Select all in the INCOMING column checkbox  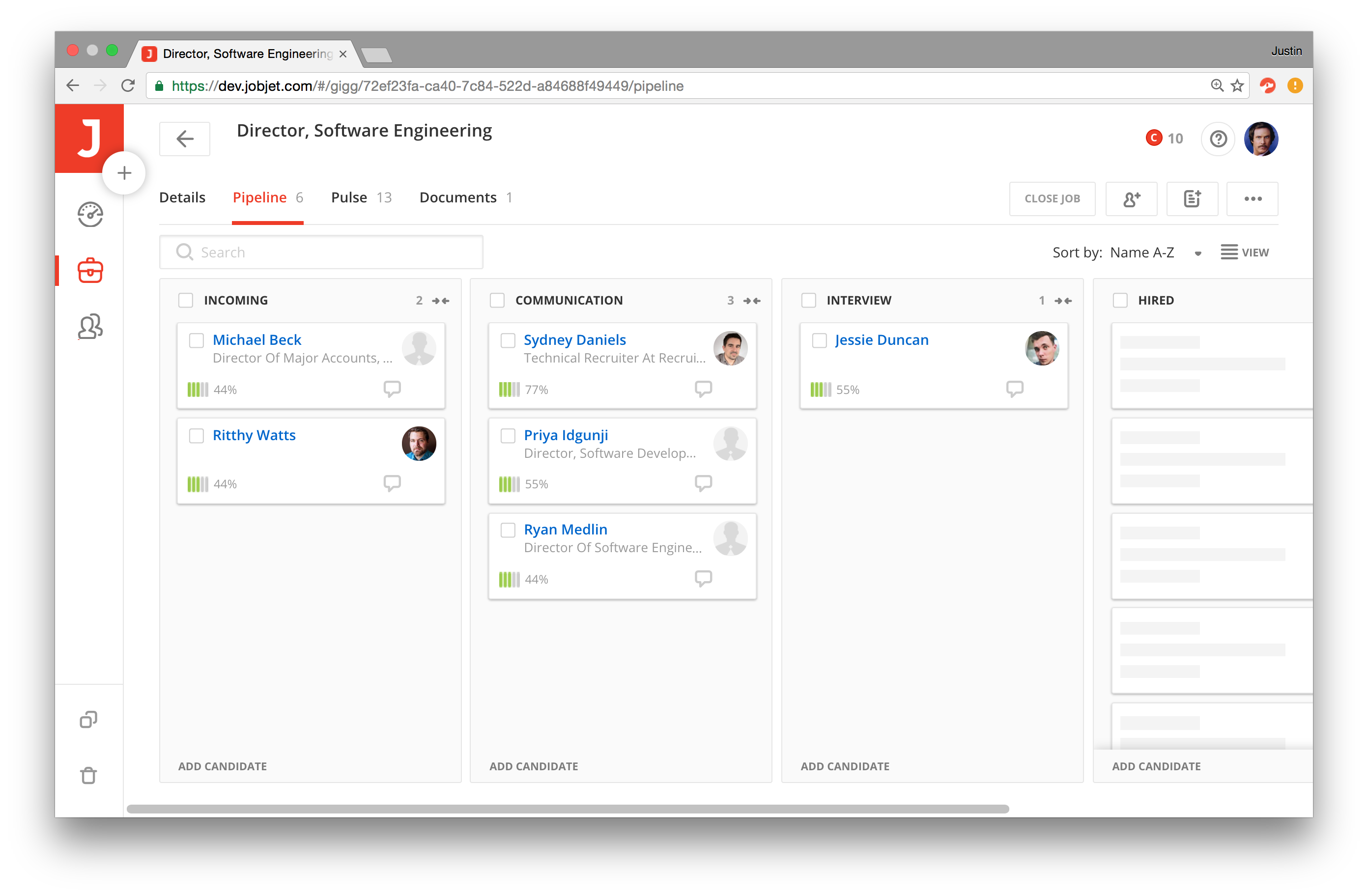coord(186,300)
